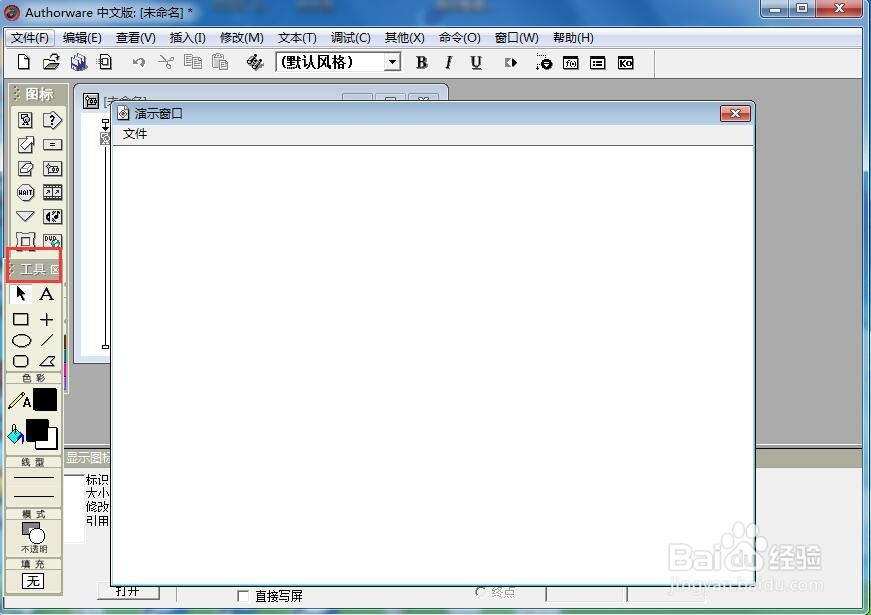Select the Rectangle tool
The height and width of the screenshot is (615, 871).
click(21, 319)
